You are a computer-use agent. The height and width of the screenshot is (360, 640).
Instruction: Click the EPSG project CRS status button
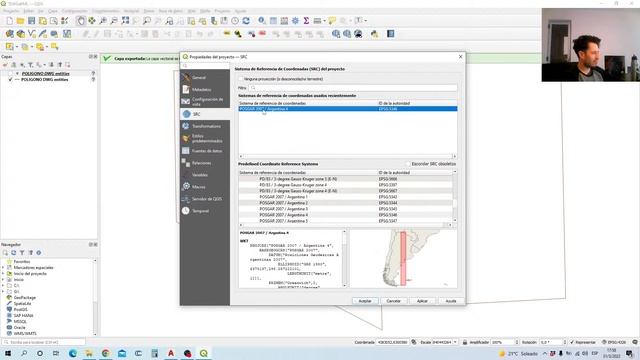614,342
